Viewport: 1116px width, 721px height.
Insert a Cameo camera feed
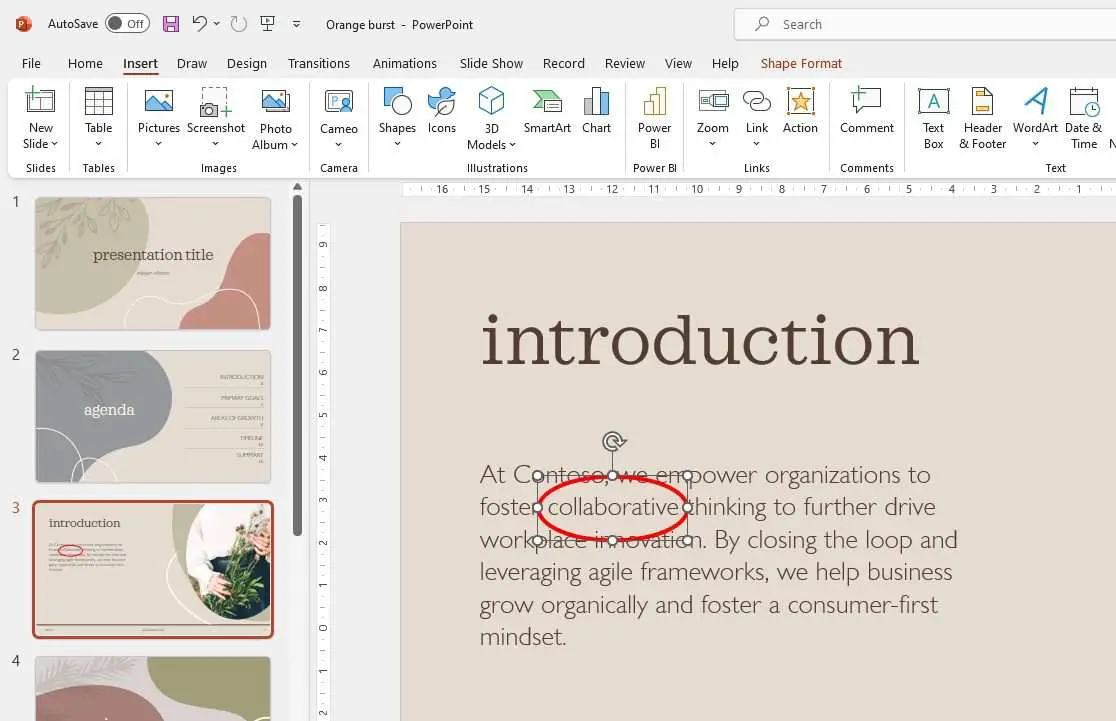339,117
